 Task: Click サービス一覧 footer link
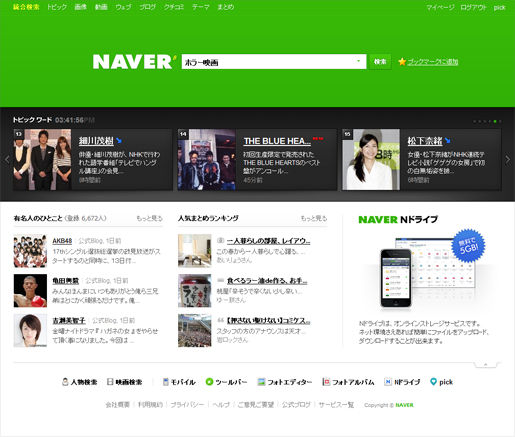pos(336,405)
